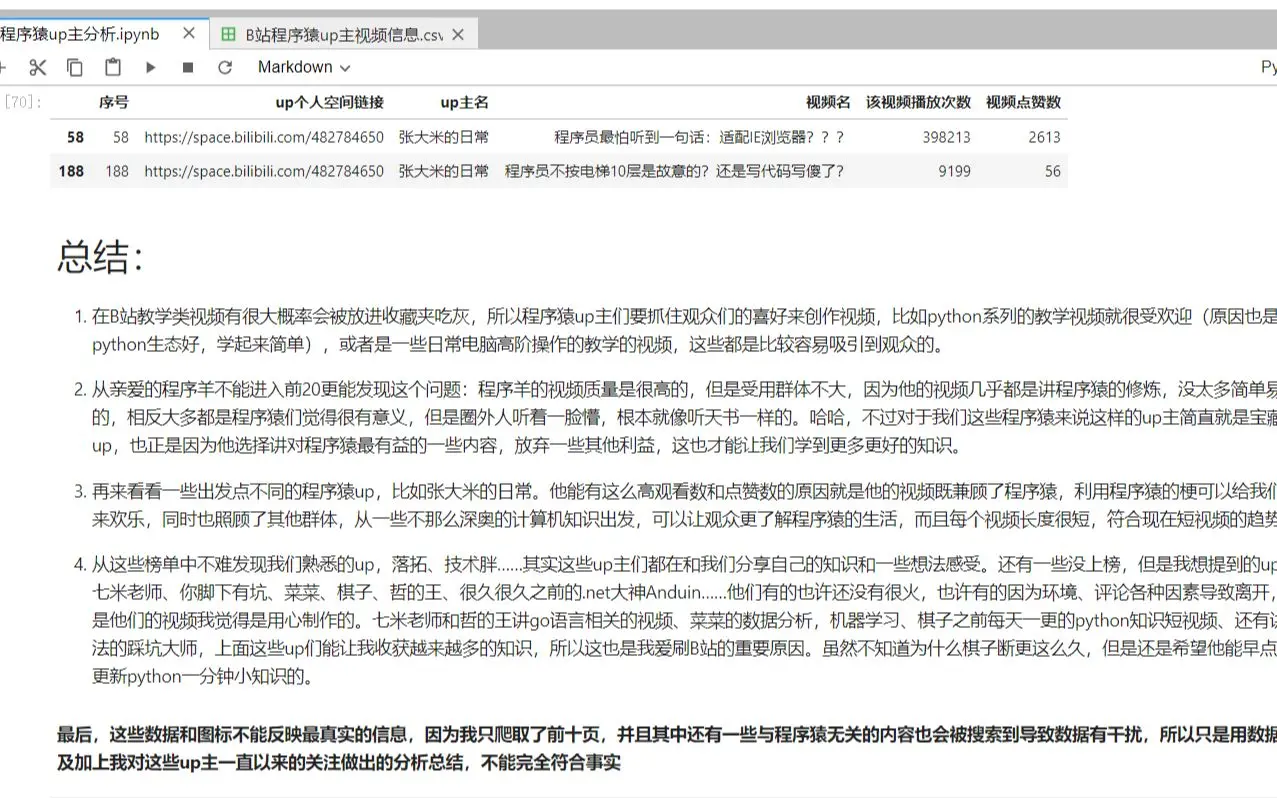This screenshot has width=1277, height=798.
Task: Click the bold row index 58
Action: pos(75,137)
